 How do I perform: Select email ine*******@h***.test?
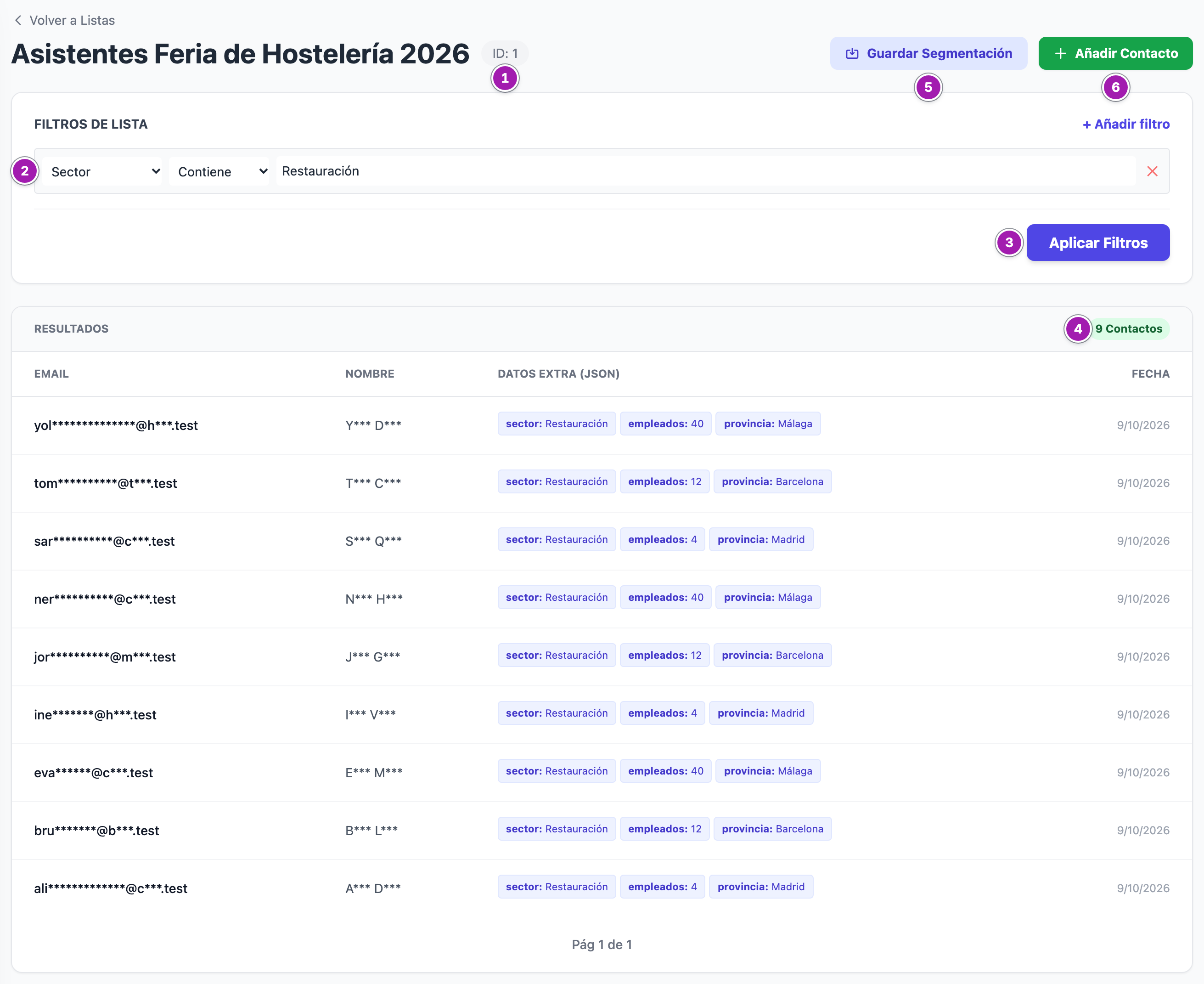pos(95,714)
